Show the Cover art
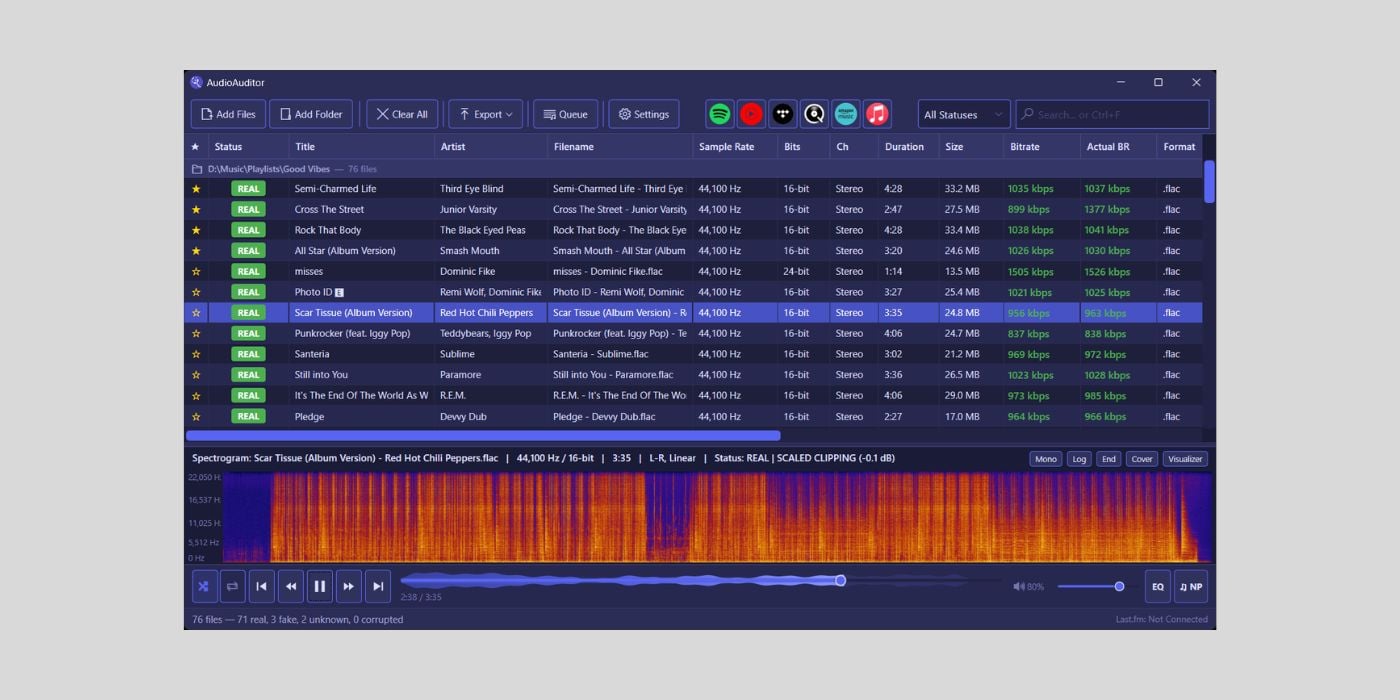This screenshot has height=700, width=1400. pyautogui.click(x=1142, y=459)
